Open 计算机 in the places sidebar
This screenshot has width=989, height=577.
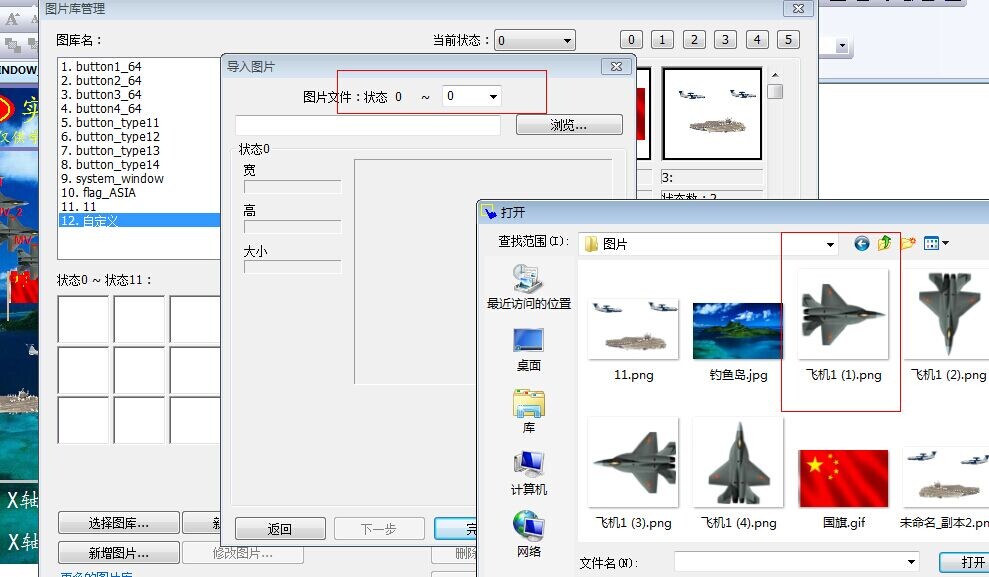528,474
